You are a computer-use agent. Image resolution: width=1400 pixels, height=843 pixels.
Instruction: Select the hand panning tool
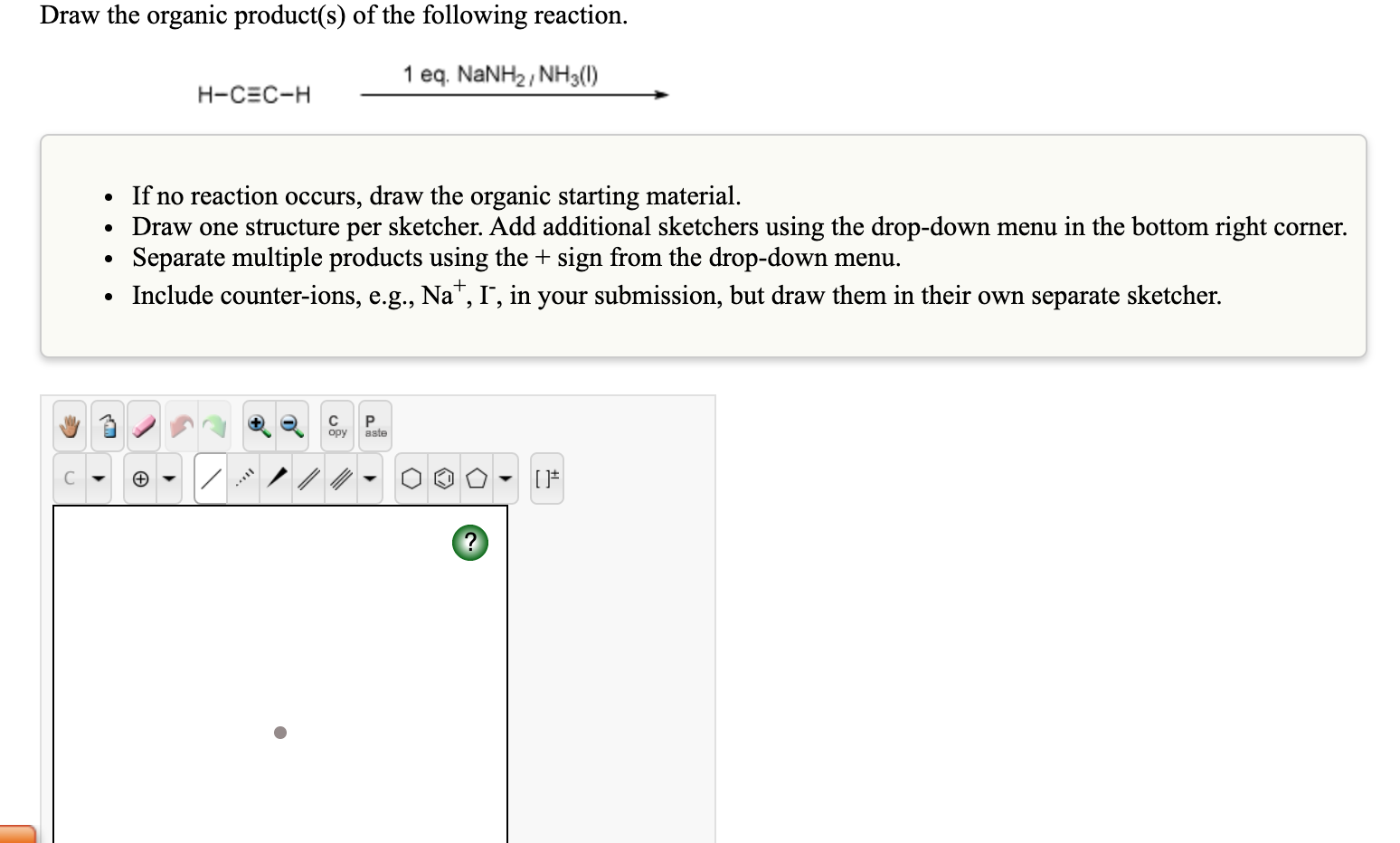(71, 425)
